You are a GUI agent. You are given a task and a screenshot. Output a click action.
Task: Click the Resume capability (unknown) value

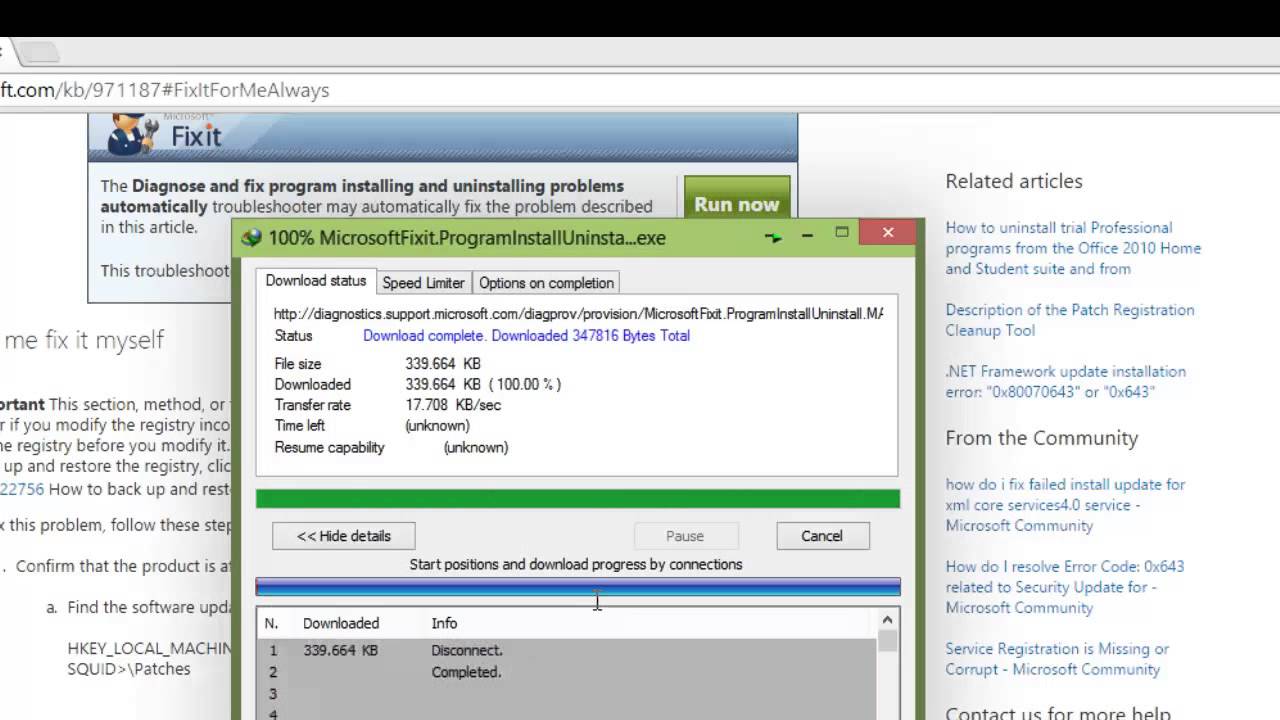point(476,447)
